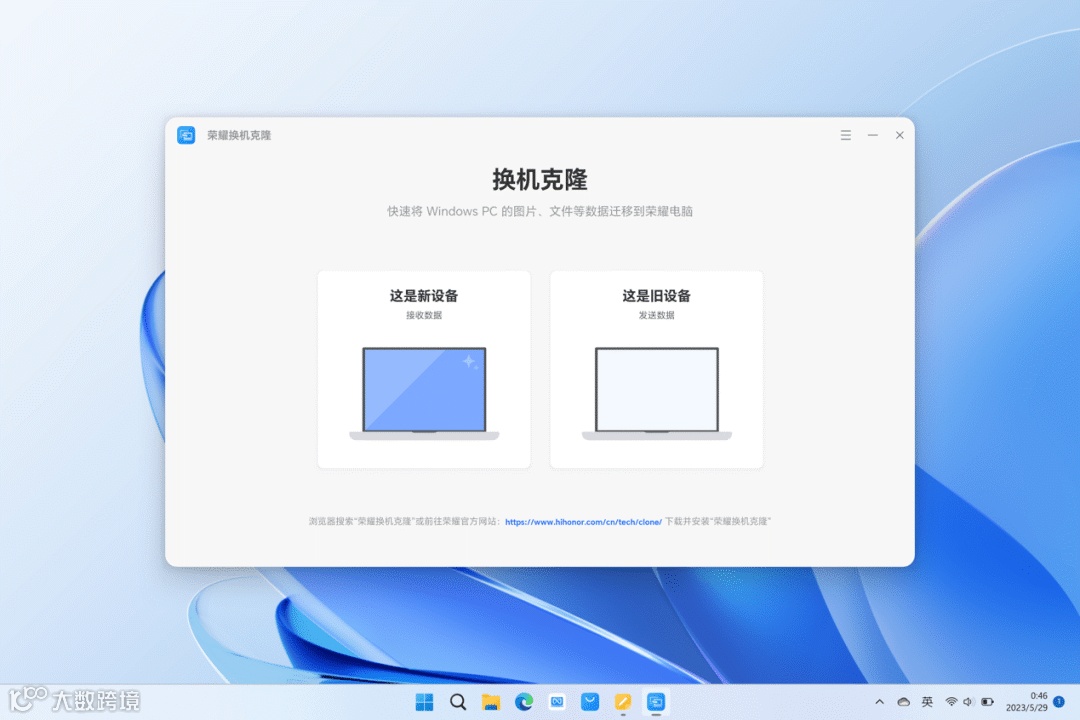Click the 荣耀换机克隆 title bar text
Image resolution: width=1080 pixels, height=720 pixels.
pos(239,135)
